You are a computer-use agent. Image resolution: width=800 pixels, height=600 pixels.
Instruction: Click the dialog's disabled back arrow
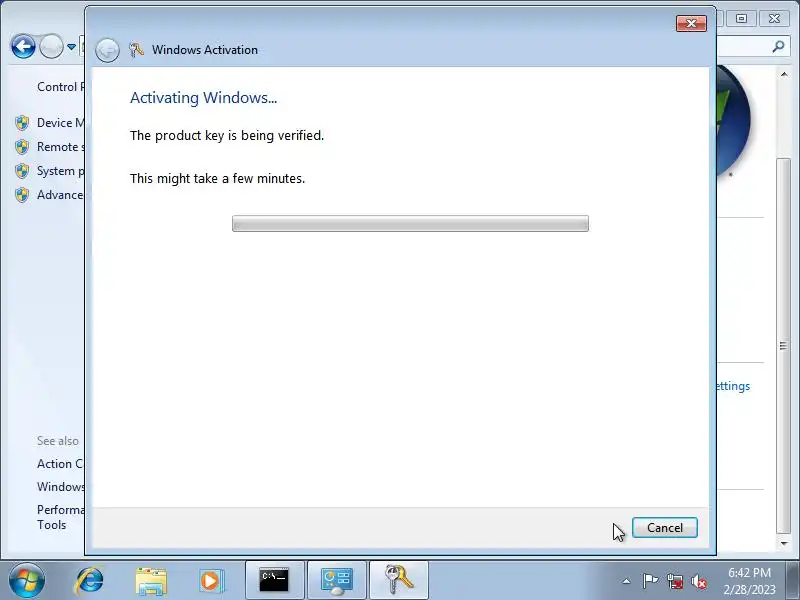click(107, 50)
